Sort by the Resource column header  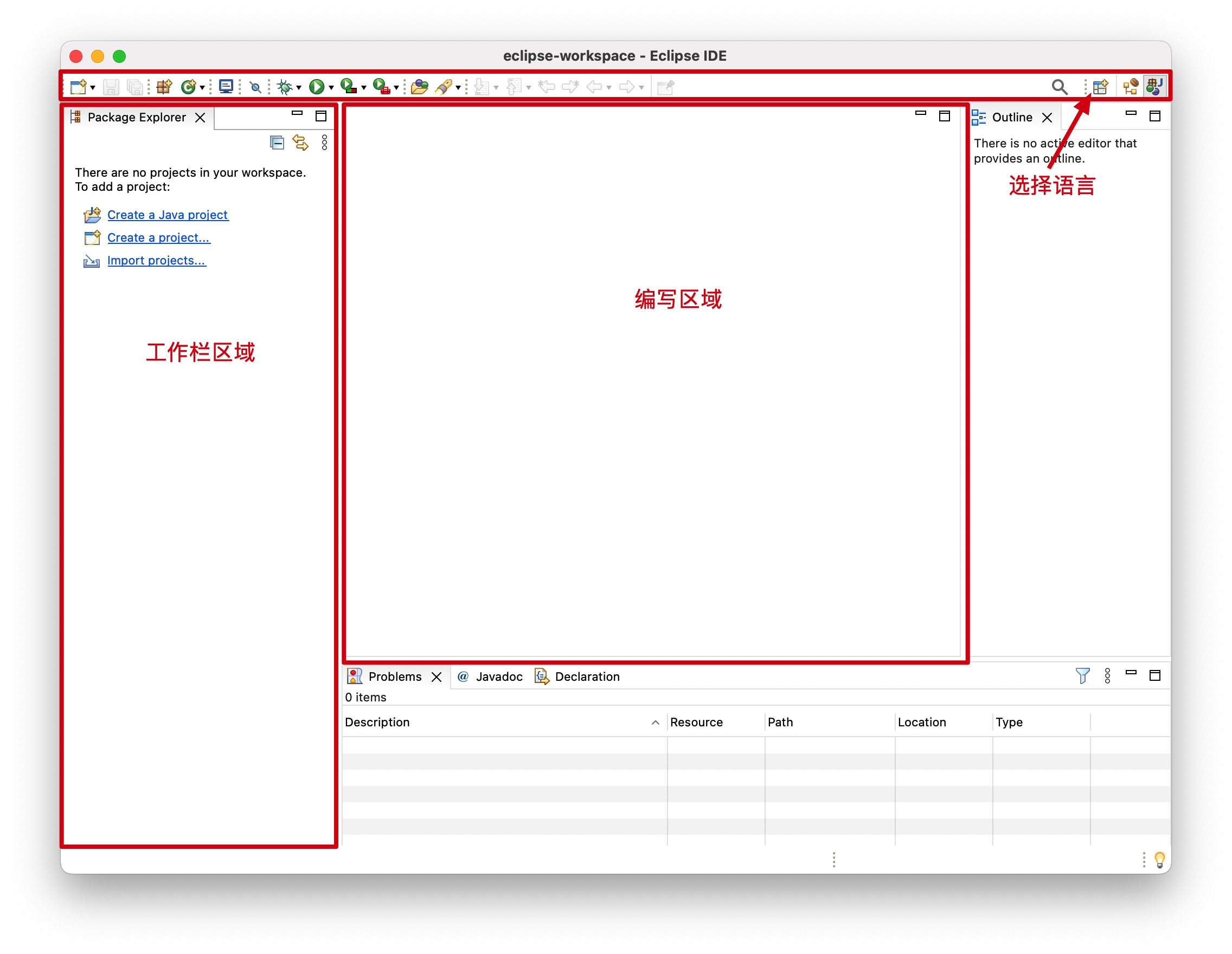[715, 722]
